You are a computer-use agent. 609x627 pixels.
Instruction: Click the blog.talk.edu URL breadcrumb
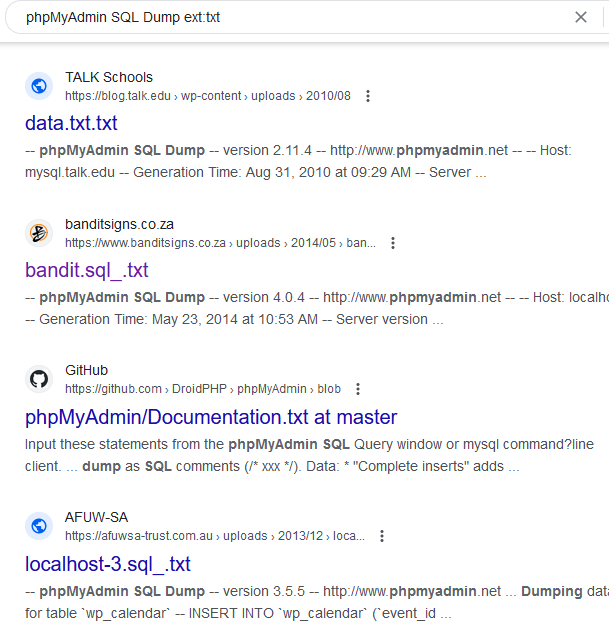pos(207,97)
